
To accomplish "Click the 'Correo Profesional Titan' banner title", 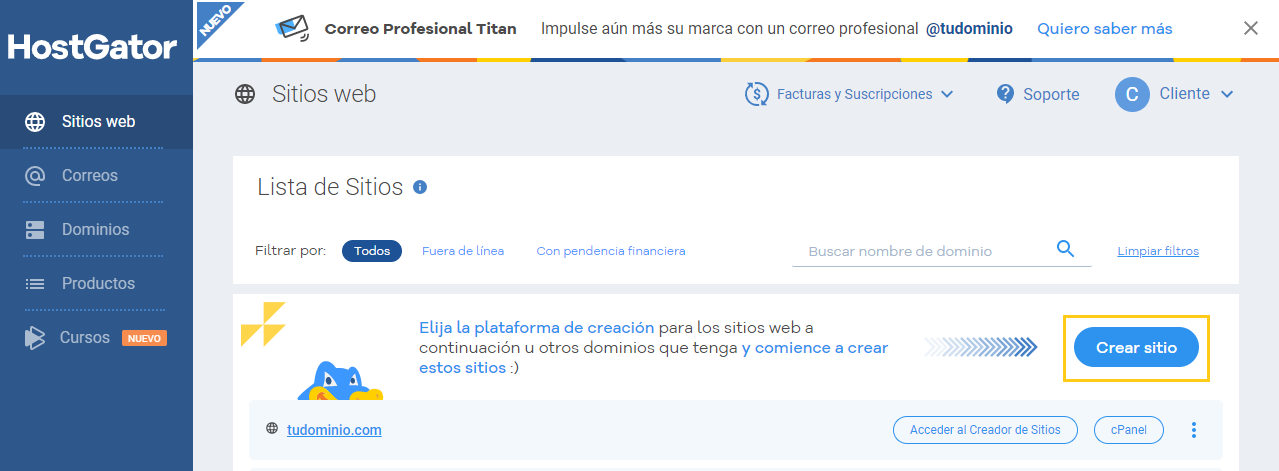I will point(421,29).
